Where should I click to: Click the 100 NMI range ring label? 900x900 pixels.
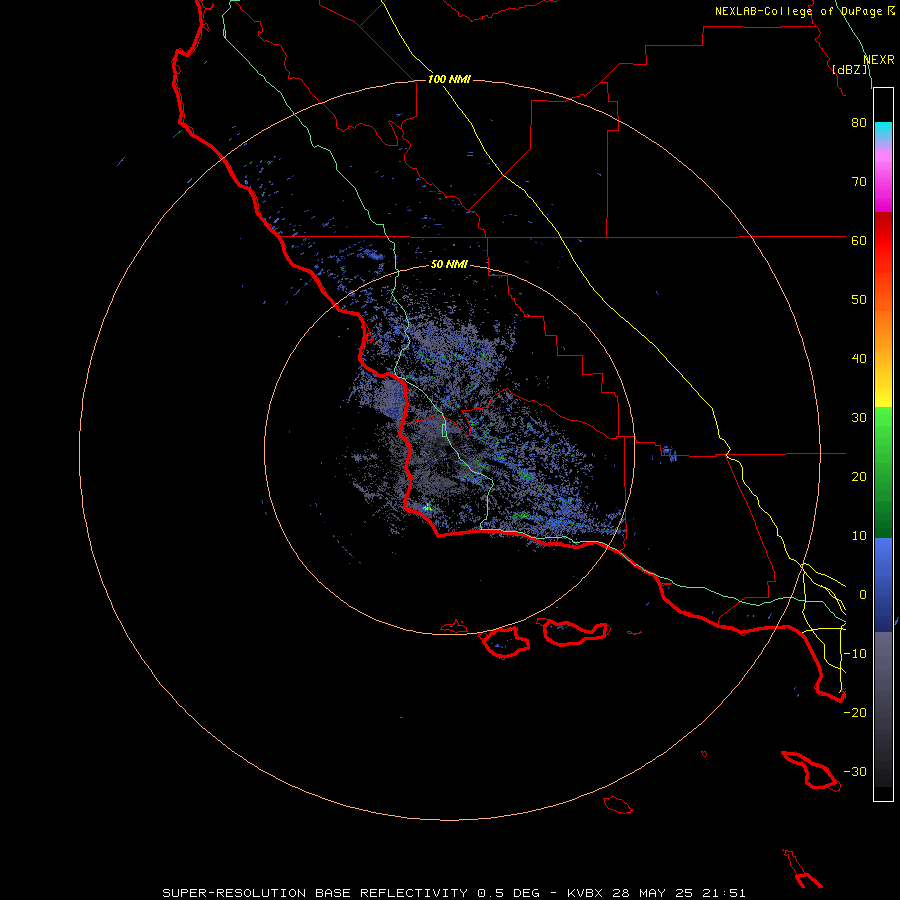(449, 79)
